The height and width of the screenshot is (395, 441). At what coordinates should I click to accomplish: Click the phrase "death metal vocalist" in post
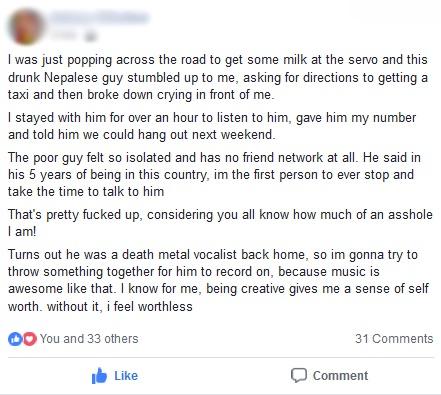pyautogui.click(x=179, y=255)
